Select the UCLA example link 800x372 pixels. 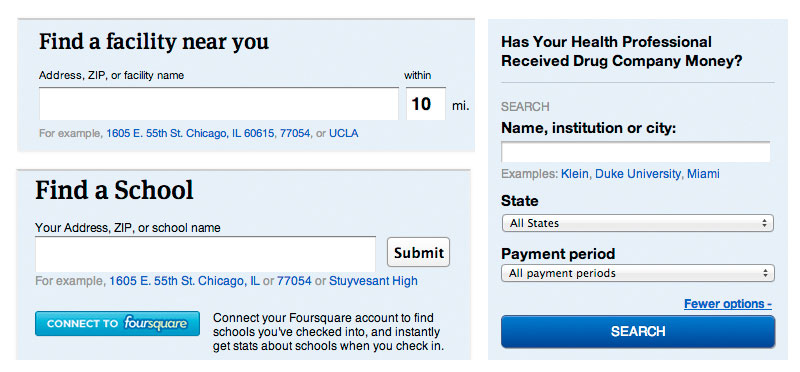343,134
